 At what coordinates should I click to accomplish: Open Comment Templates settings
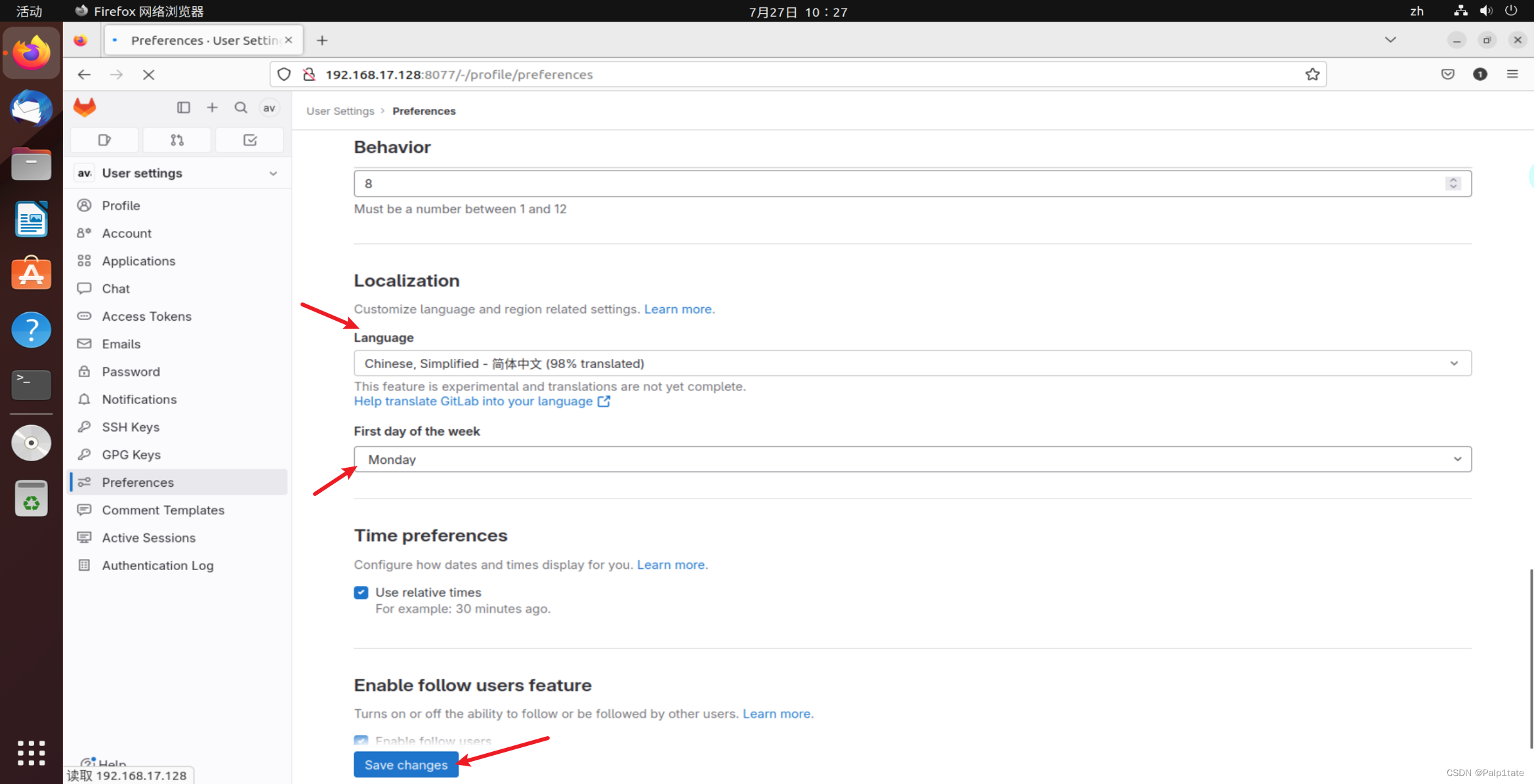coord(163,509)
